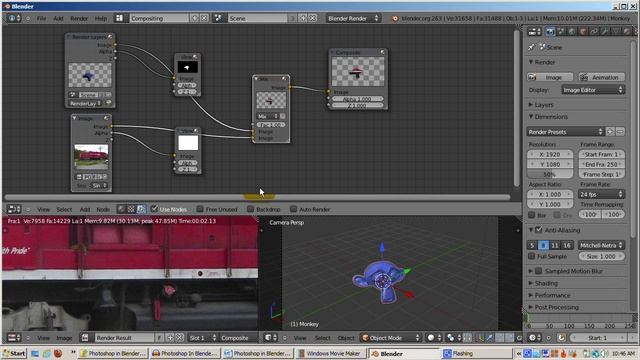This screenshot has height=360, width=640.
Task: Enable the Full Sample checkbox
Action: pyautogui.click(x=531, y=256)
